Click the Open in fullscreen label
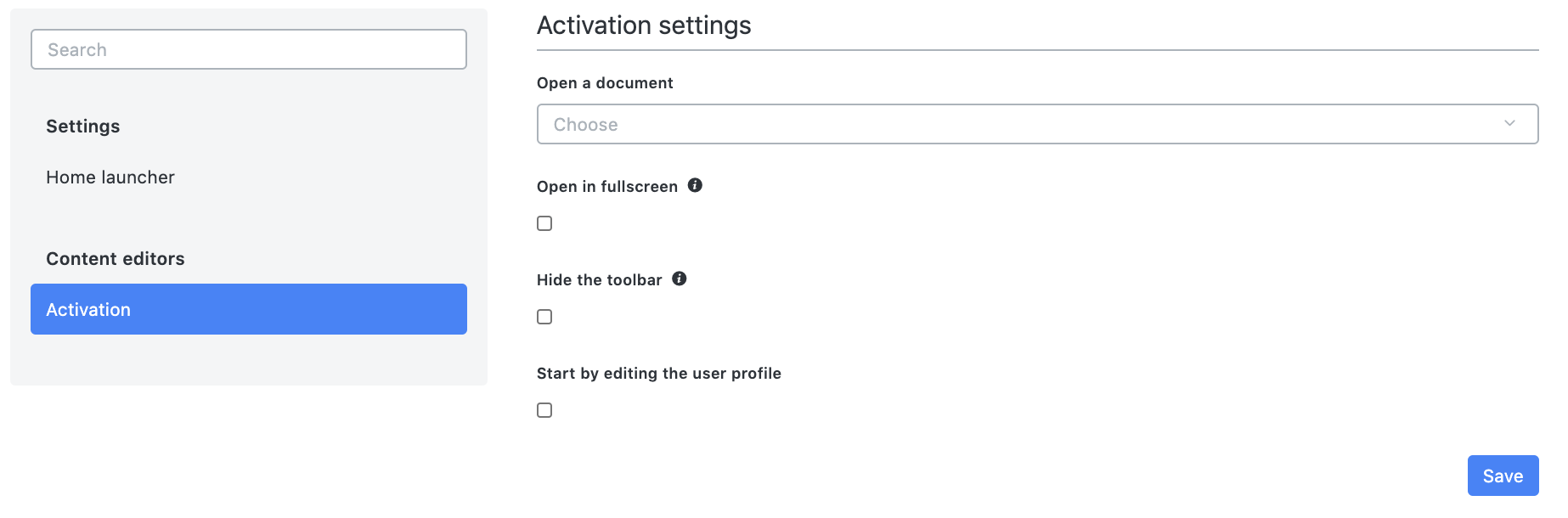The width and height of the screenshot is (1568, 518). coord(606,185)
